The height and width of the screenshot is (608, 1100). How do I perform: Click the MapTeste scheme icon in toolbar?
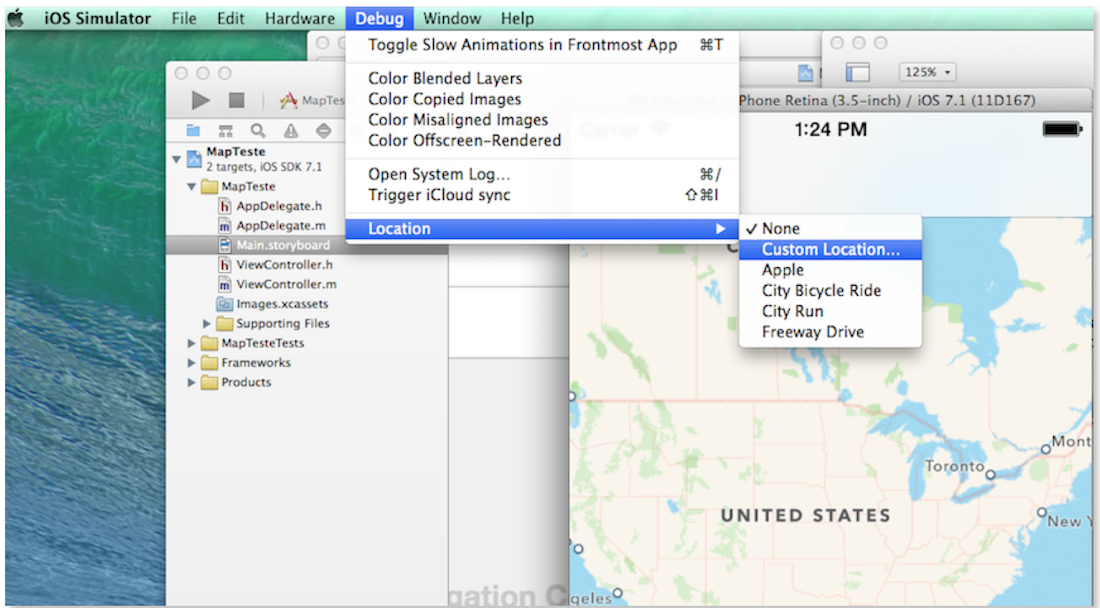tap(288, 101)
